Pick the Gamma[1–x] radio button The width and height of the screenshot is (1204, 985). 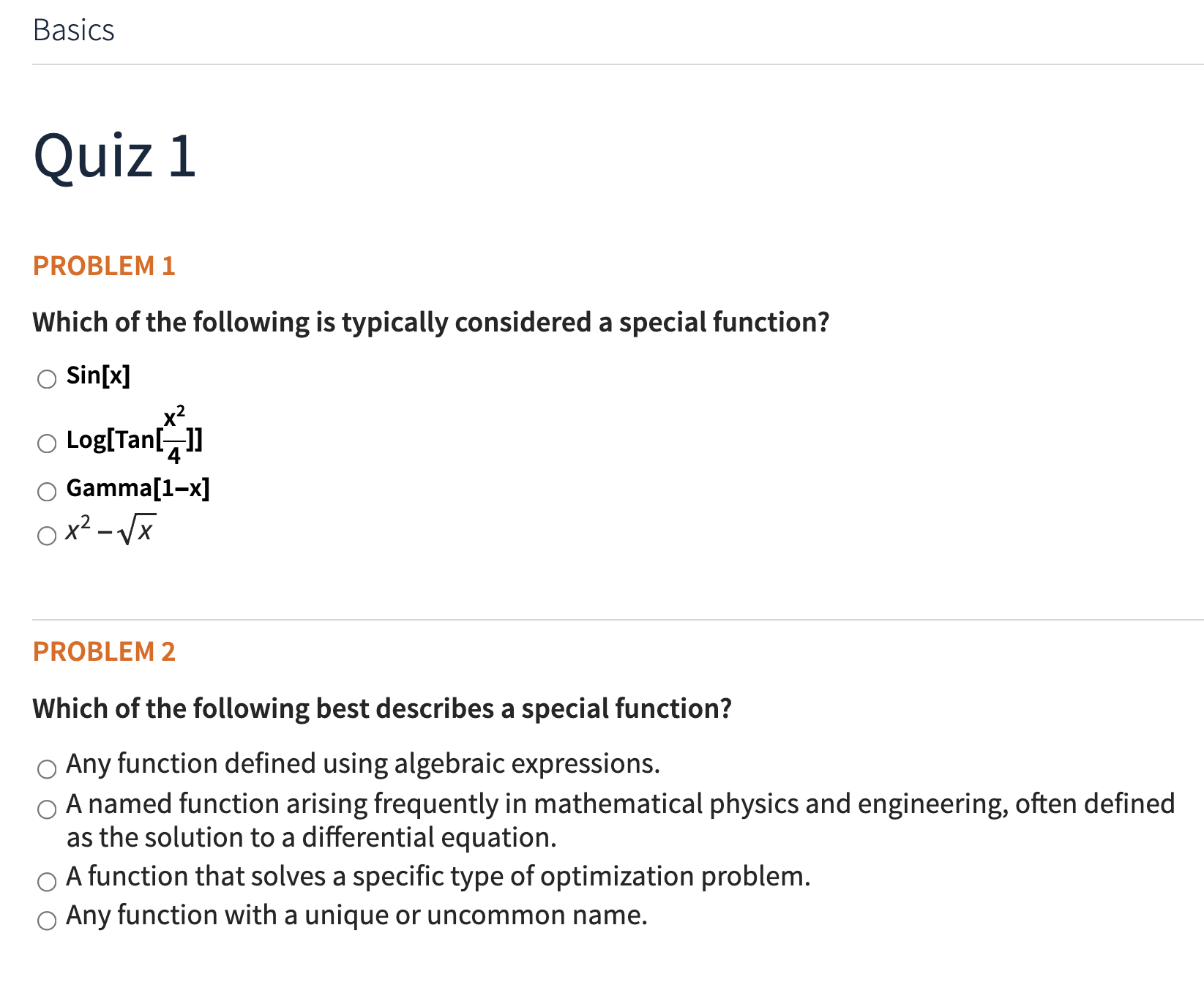pos(47,491)
